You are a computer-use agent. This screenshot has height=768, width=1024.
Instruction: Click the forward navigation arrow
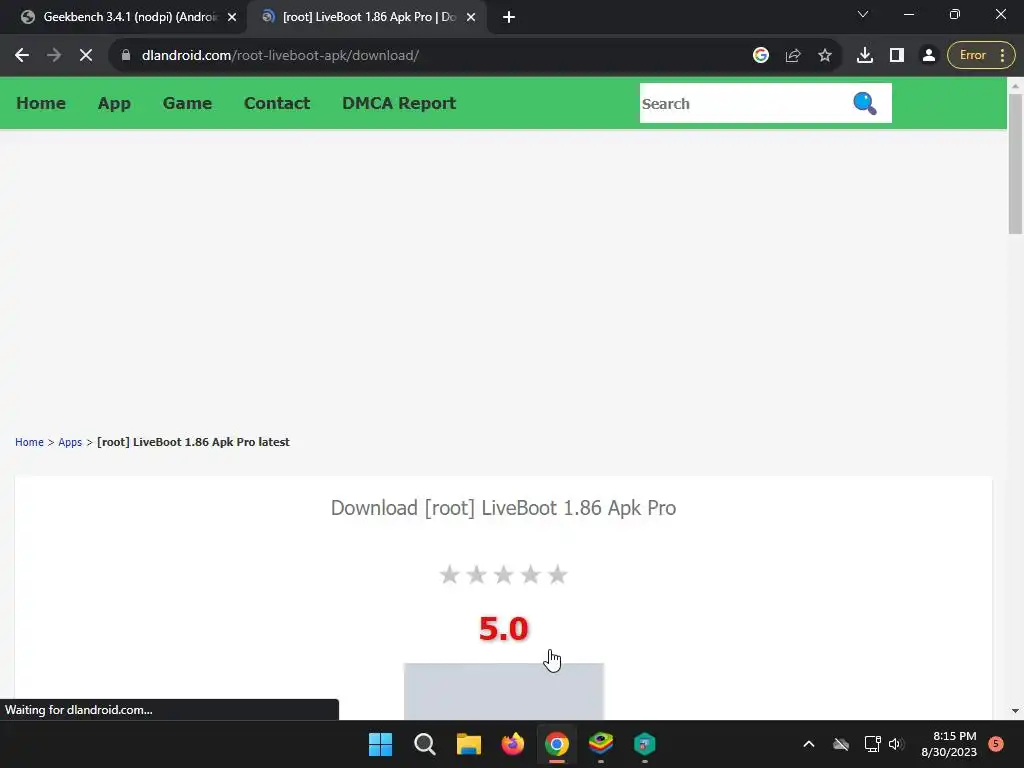point(54,56)
